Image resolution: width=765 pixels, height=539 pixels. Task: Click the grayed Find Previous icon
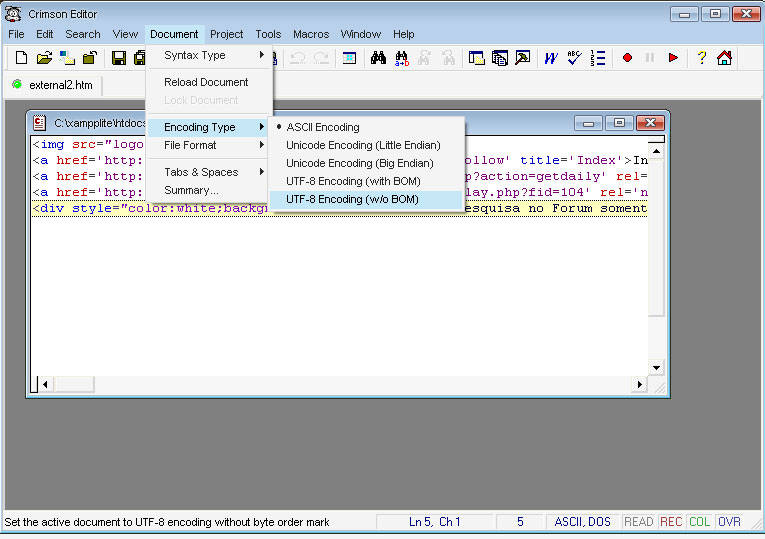click(x=448, y=58)
